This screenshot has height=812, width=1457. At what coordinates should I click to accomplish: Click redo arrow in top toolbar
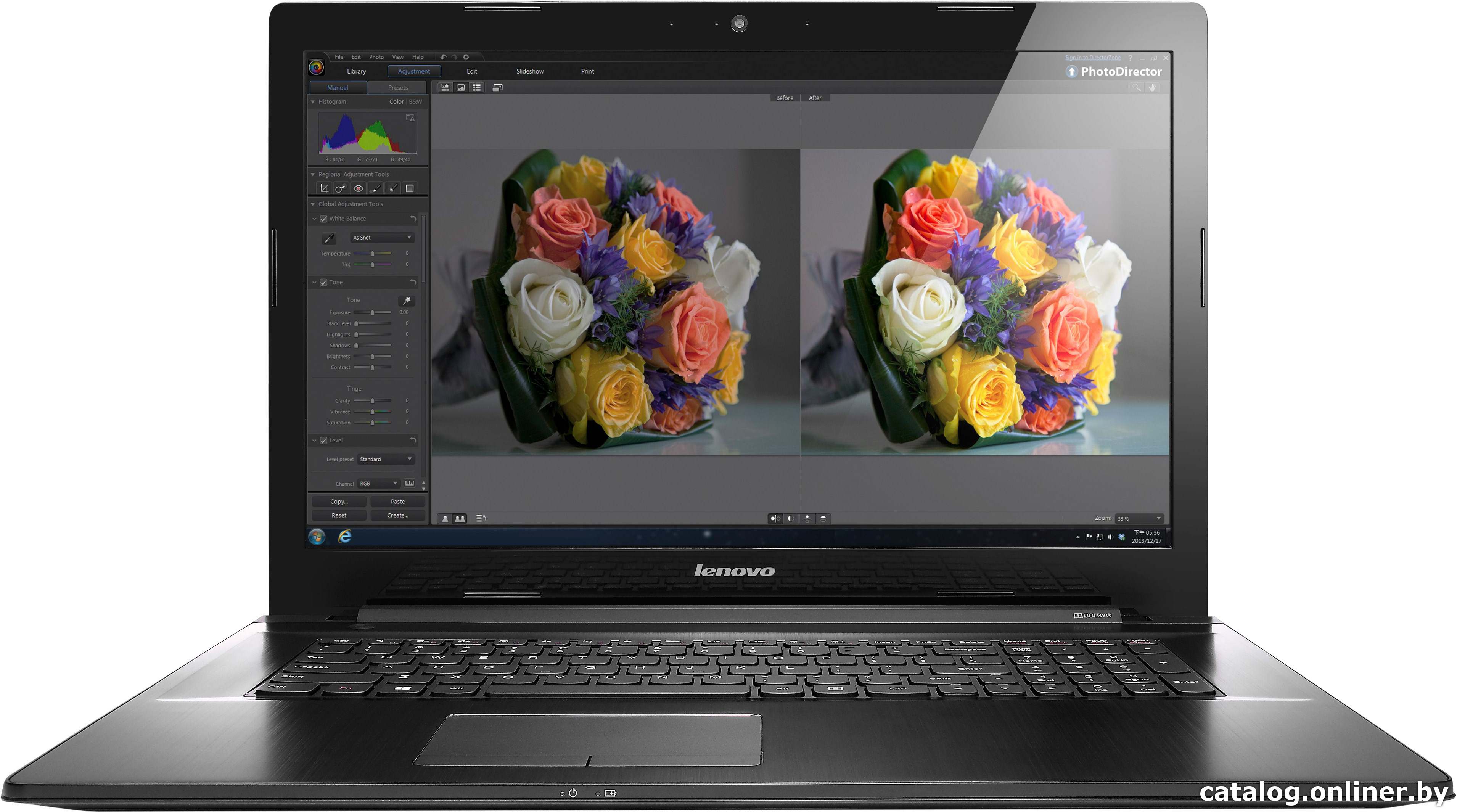(x=454, y=57)
